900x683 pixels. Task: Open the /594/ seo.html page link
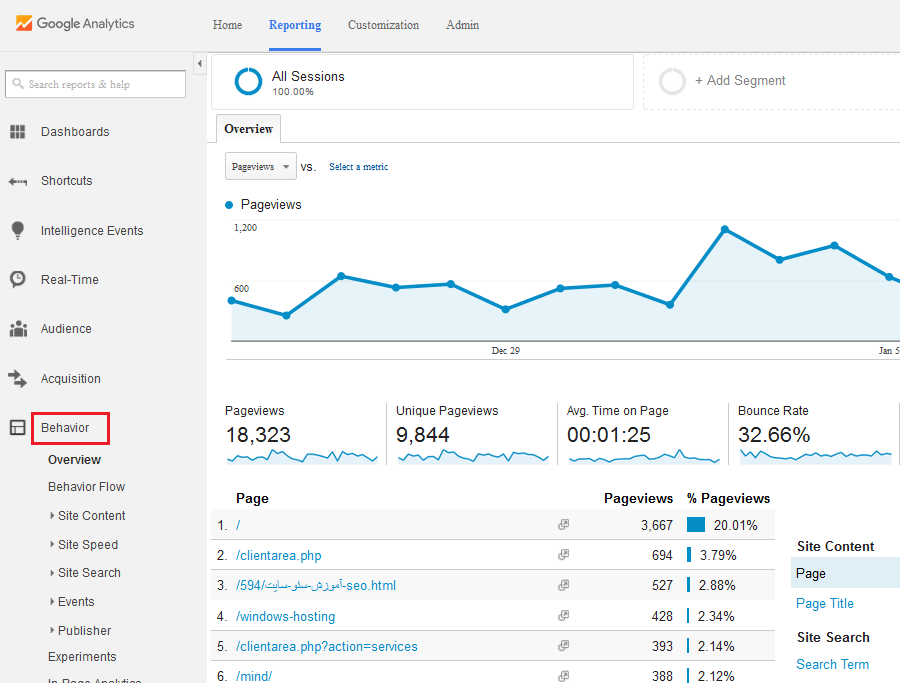(x=316, y=585)
